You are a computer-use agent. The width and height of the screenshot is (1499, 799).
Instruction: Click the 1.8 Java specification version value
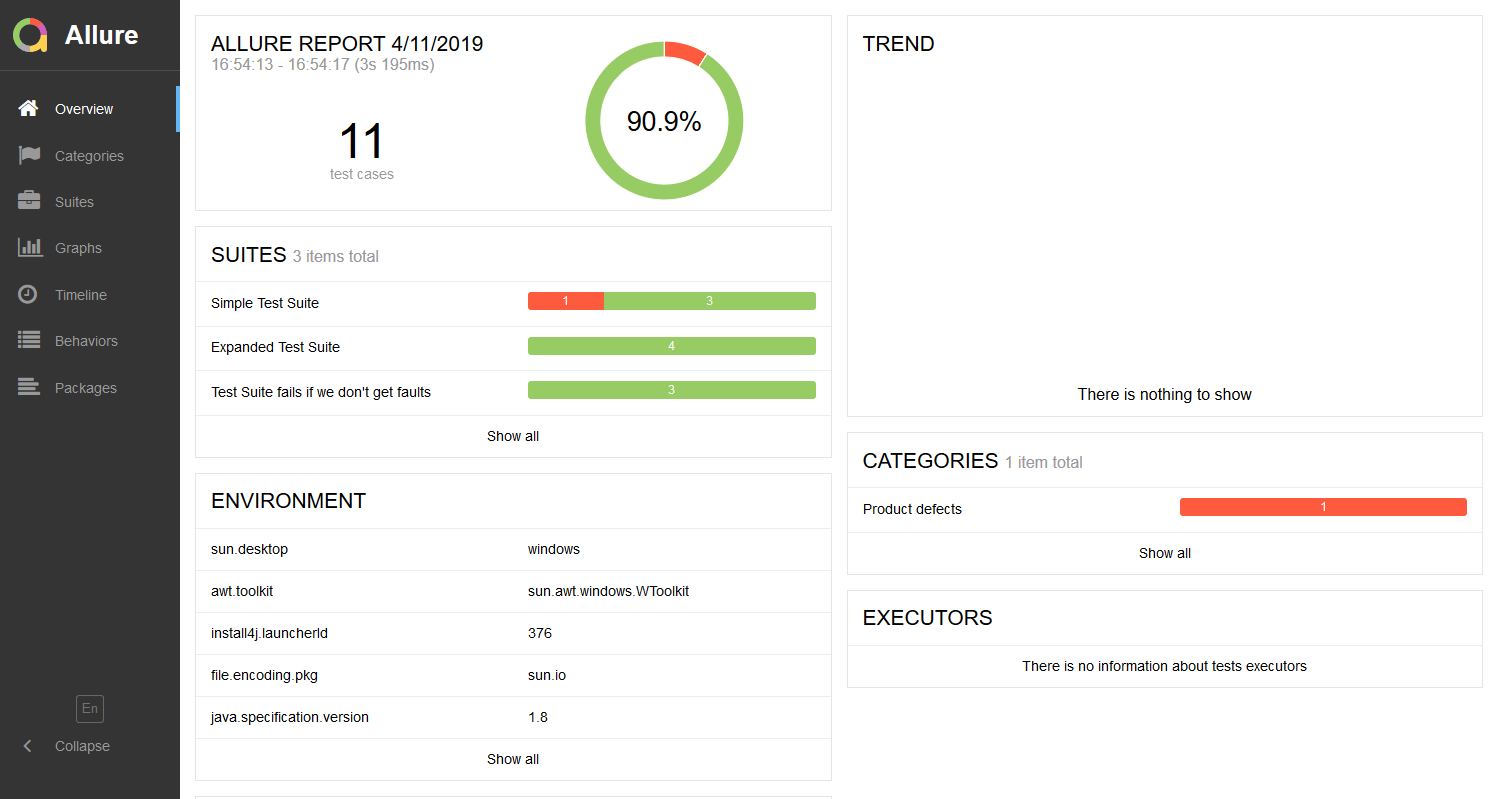tap(538, 717)
